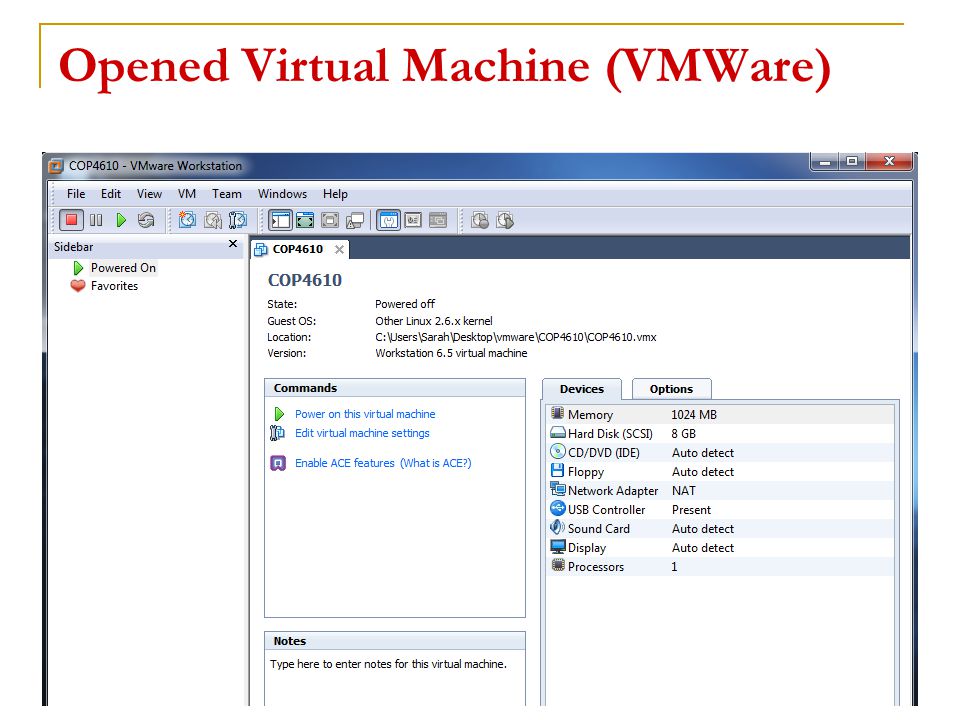This screenshot has width=960, height=720.
Task: Select the Present USB Controller value
Action: tap(691, 509)
